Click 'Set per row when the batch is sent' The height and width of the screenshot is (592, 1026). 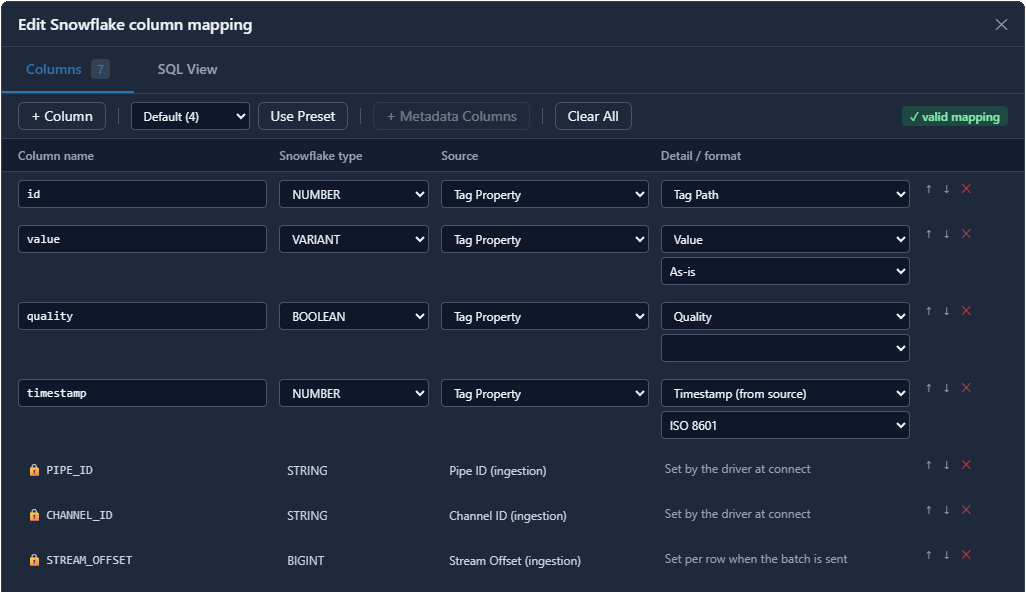[756, 559]
